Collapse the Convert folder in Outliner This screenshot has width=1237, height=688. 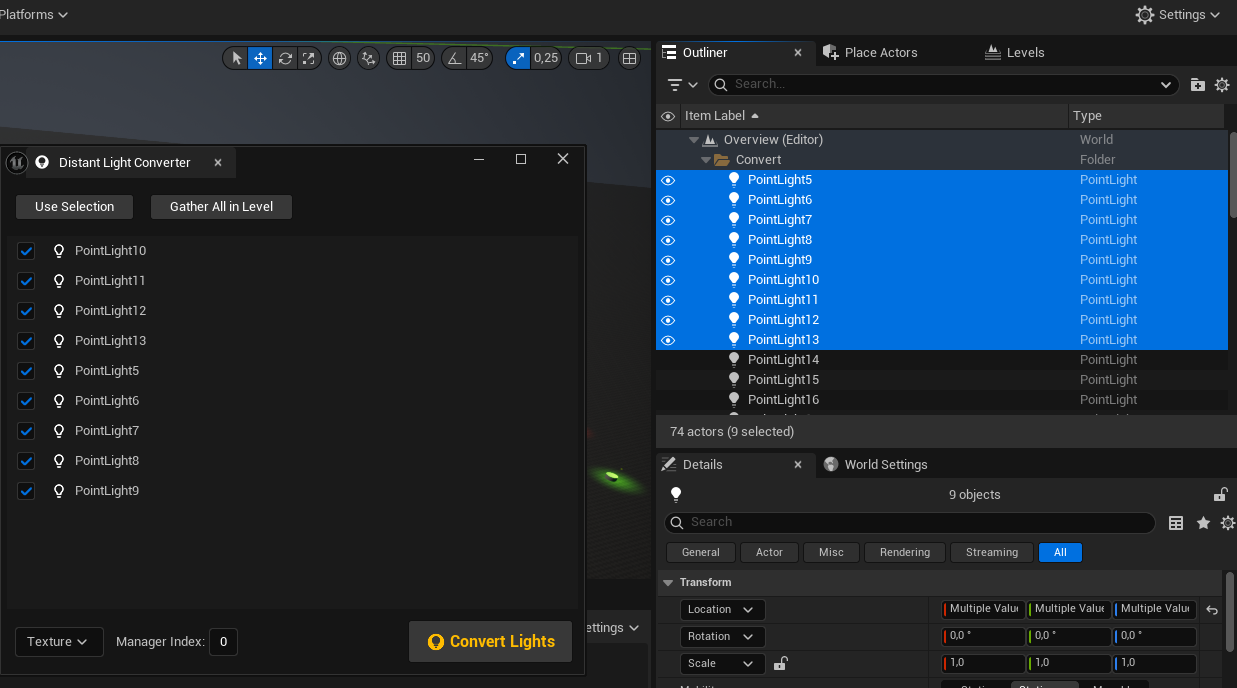[x=706, y=160]
